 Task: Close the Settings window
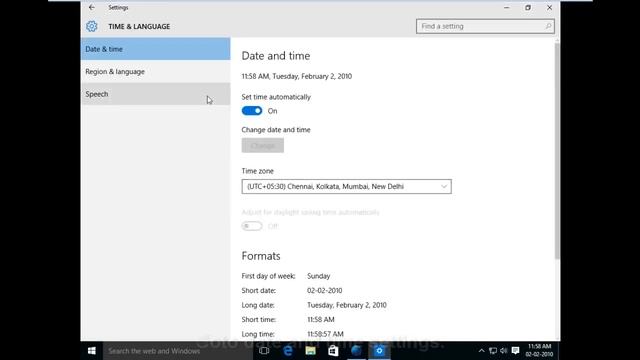pyautogui.click(x=549, y=7)
